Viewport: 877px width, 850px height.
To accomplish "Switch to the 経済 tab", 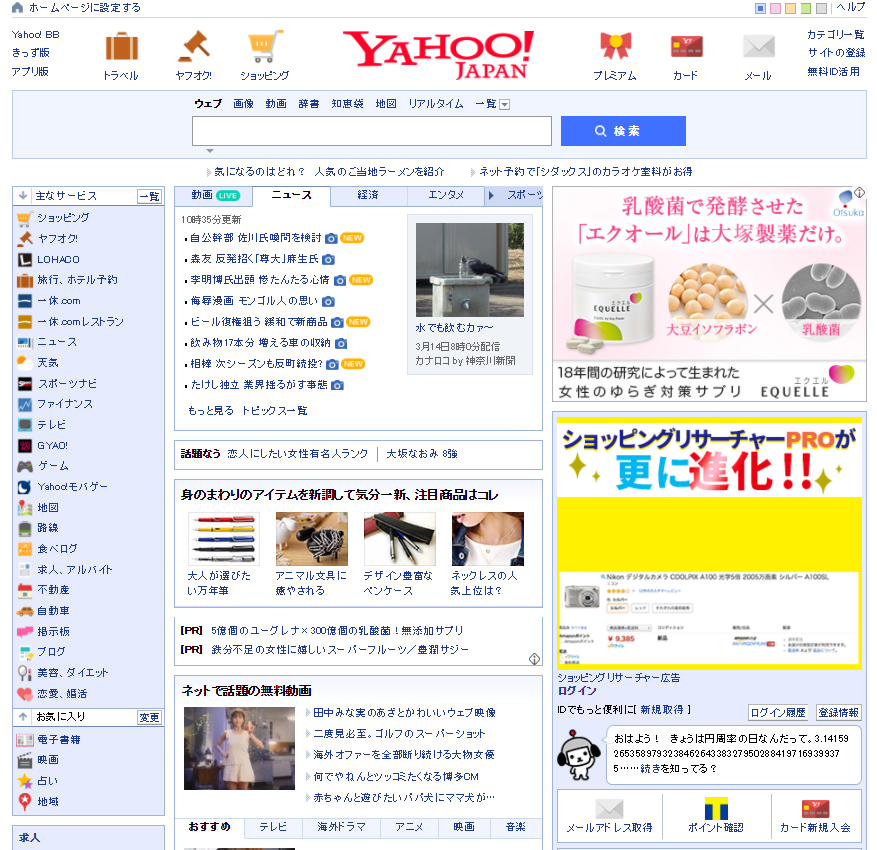I will click(x=368, y=195).
